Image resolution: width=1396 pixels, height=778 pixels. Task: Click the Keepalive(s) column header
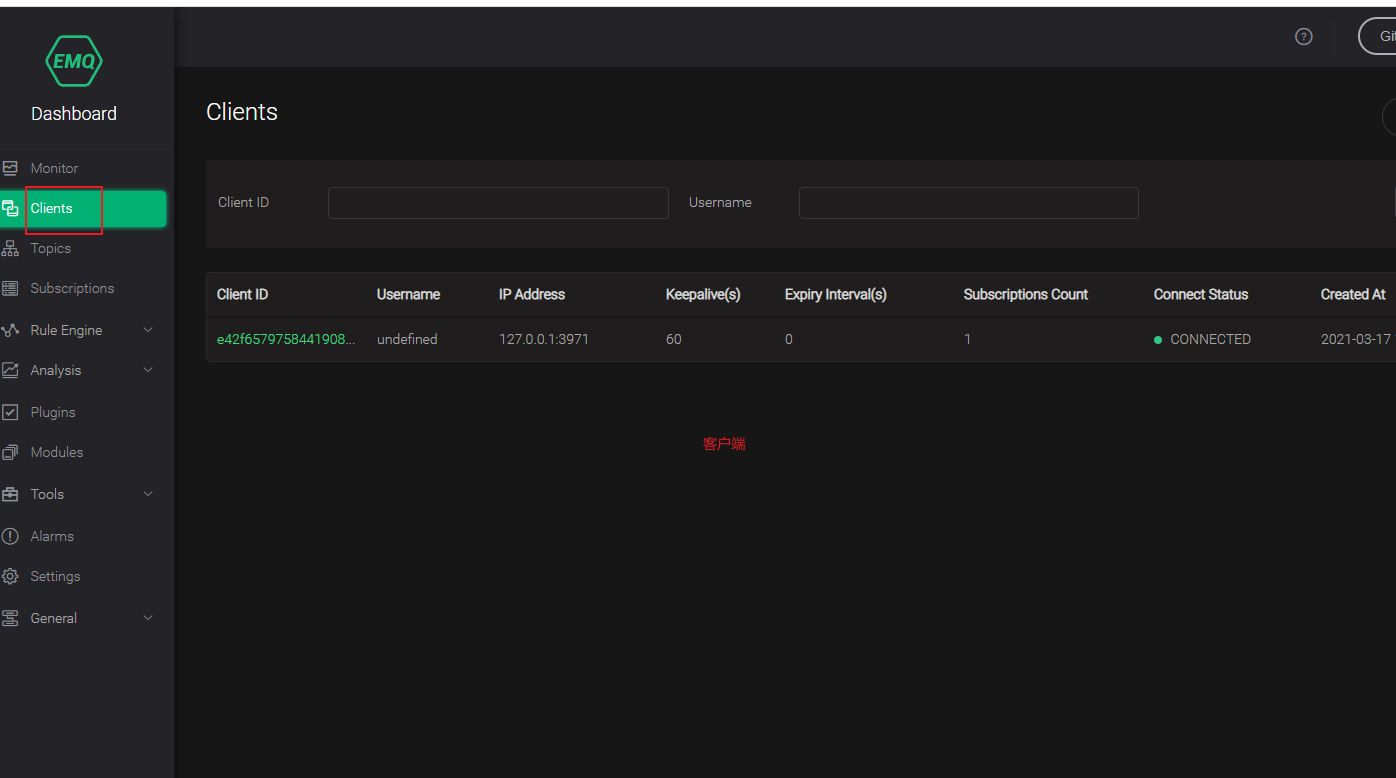click(703, 294)
